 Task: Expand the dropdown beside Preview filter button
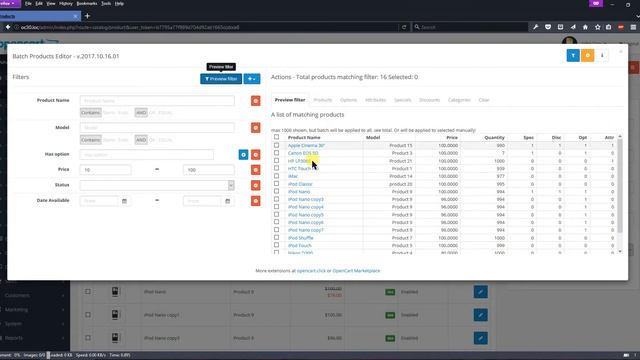click(x=252, y=79)
